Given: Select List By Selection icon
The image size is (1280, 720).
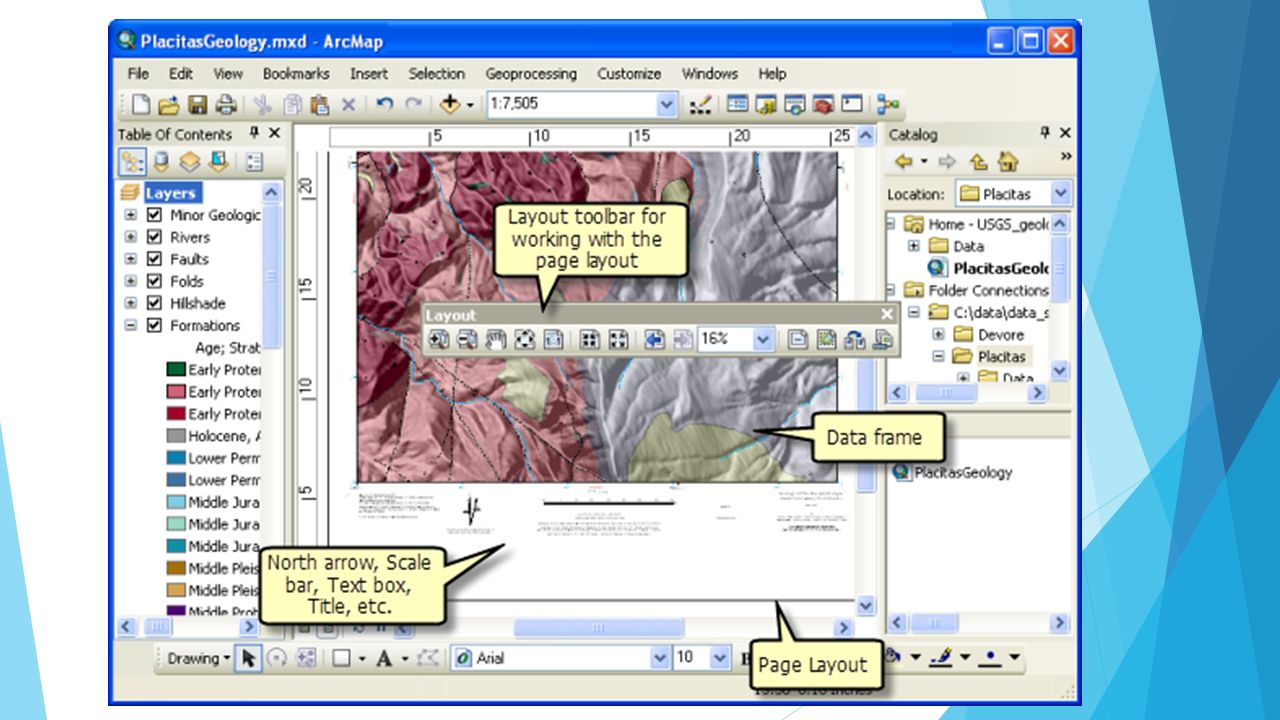Looking at the screenshot, I should click(x=219, y=161).
